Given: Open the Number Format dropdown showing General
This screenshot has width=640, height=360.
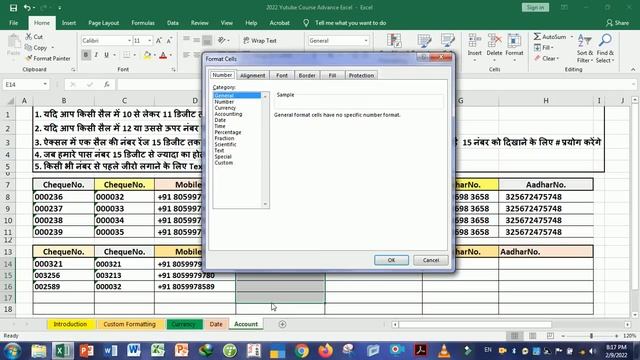Looking at the screenshot, I should coord(366,40).
